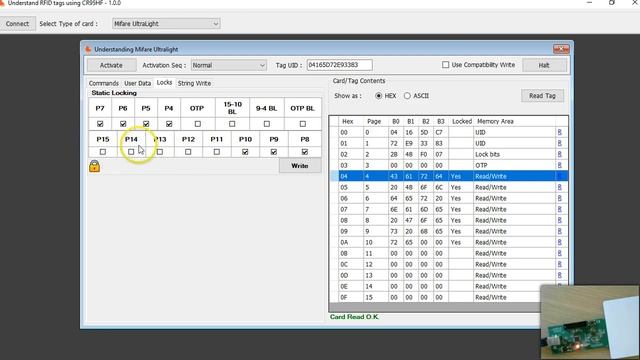Click the R link in the page 13 row
The height and width of the screenshot is (360, 640).
[x=560, y=276]
